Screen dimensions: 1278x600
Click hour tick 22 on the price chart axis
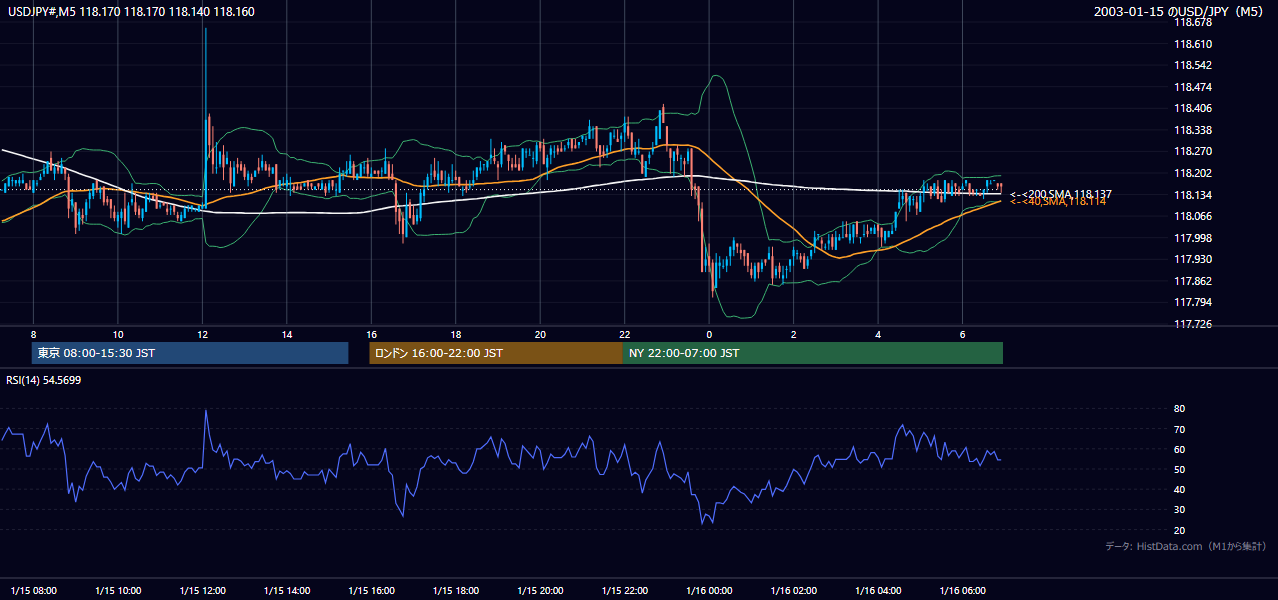tap(625, 334)
